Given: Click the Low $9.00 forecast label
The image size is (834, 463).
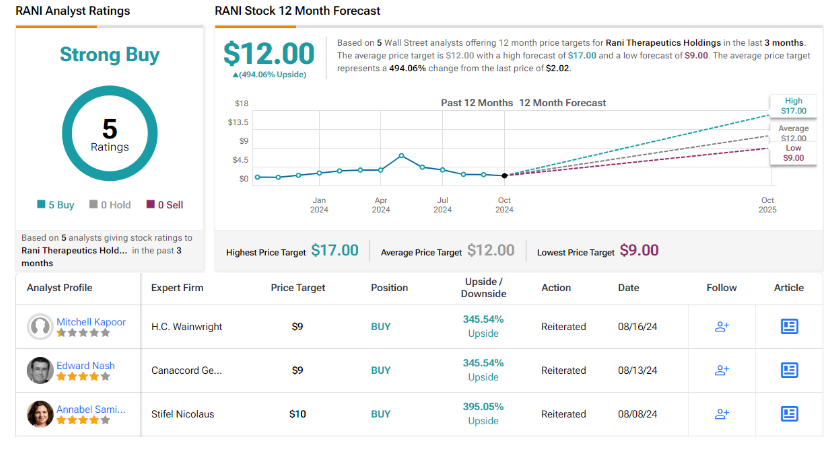Looking at the screenshot, I should (793, 153).
